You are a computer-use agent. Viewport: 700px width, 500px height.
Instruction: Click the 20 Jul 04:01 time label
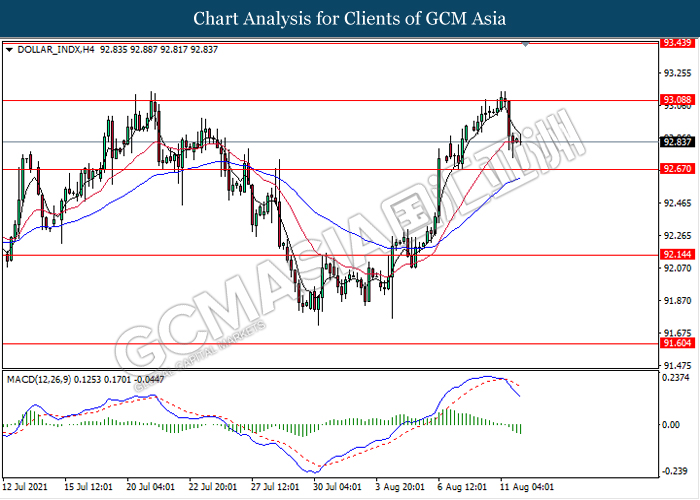[x=150, y=490]
